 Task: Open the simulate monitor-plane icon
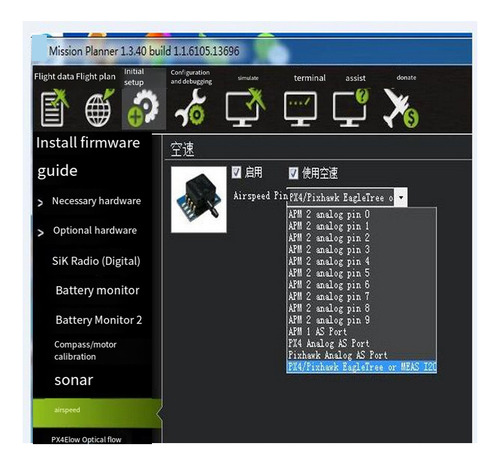click(x=245, y=108)
